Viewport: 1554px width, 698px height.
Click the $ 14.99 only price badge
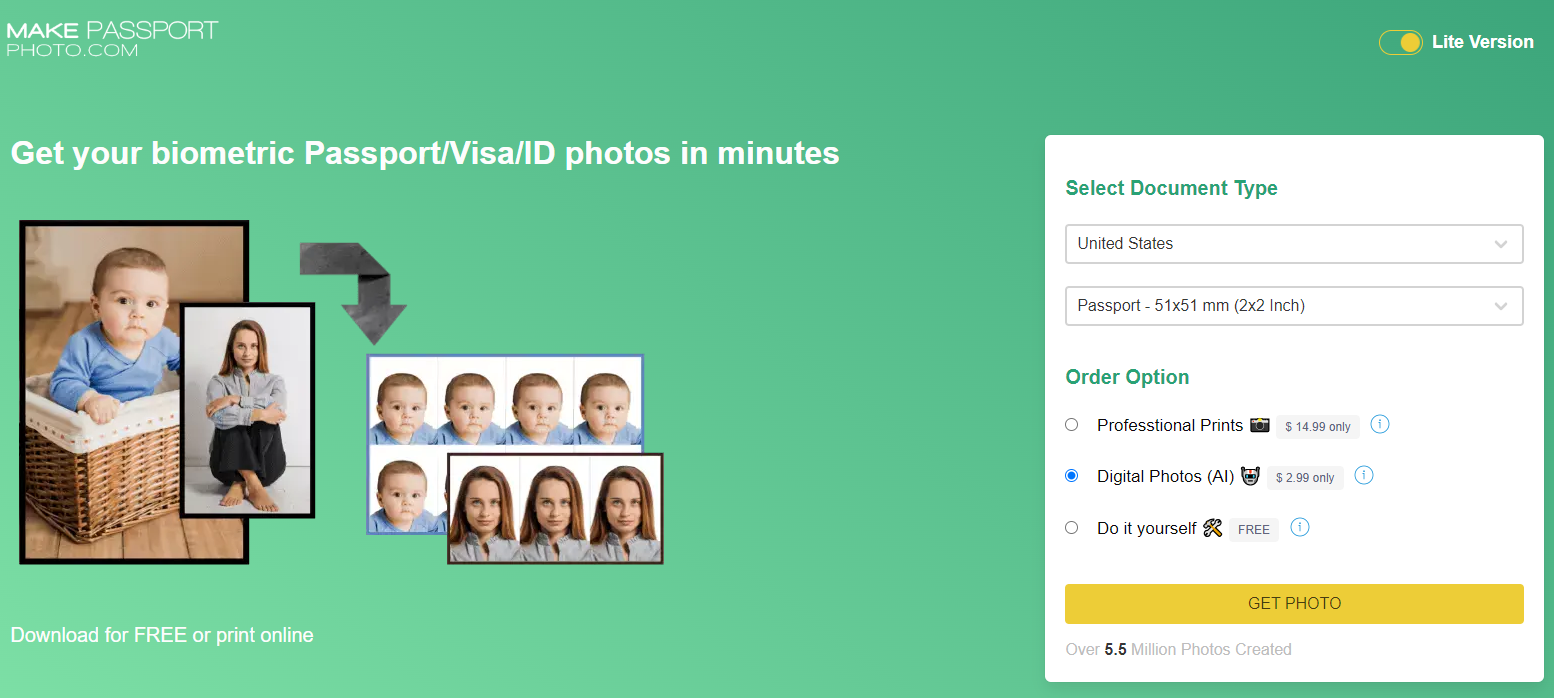pos(1318,427)
